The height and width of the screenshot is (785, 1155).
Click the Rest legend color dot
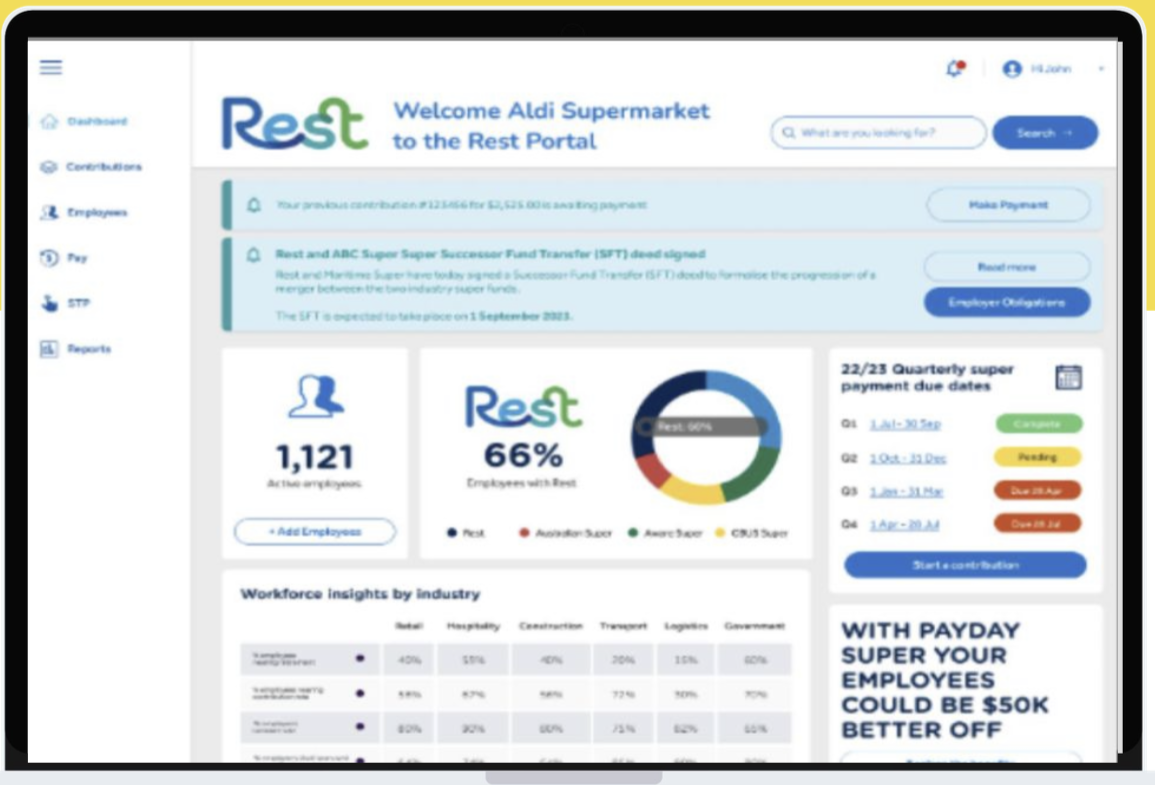pos(452,532)
